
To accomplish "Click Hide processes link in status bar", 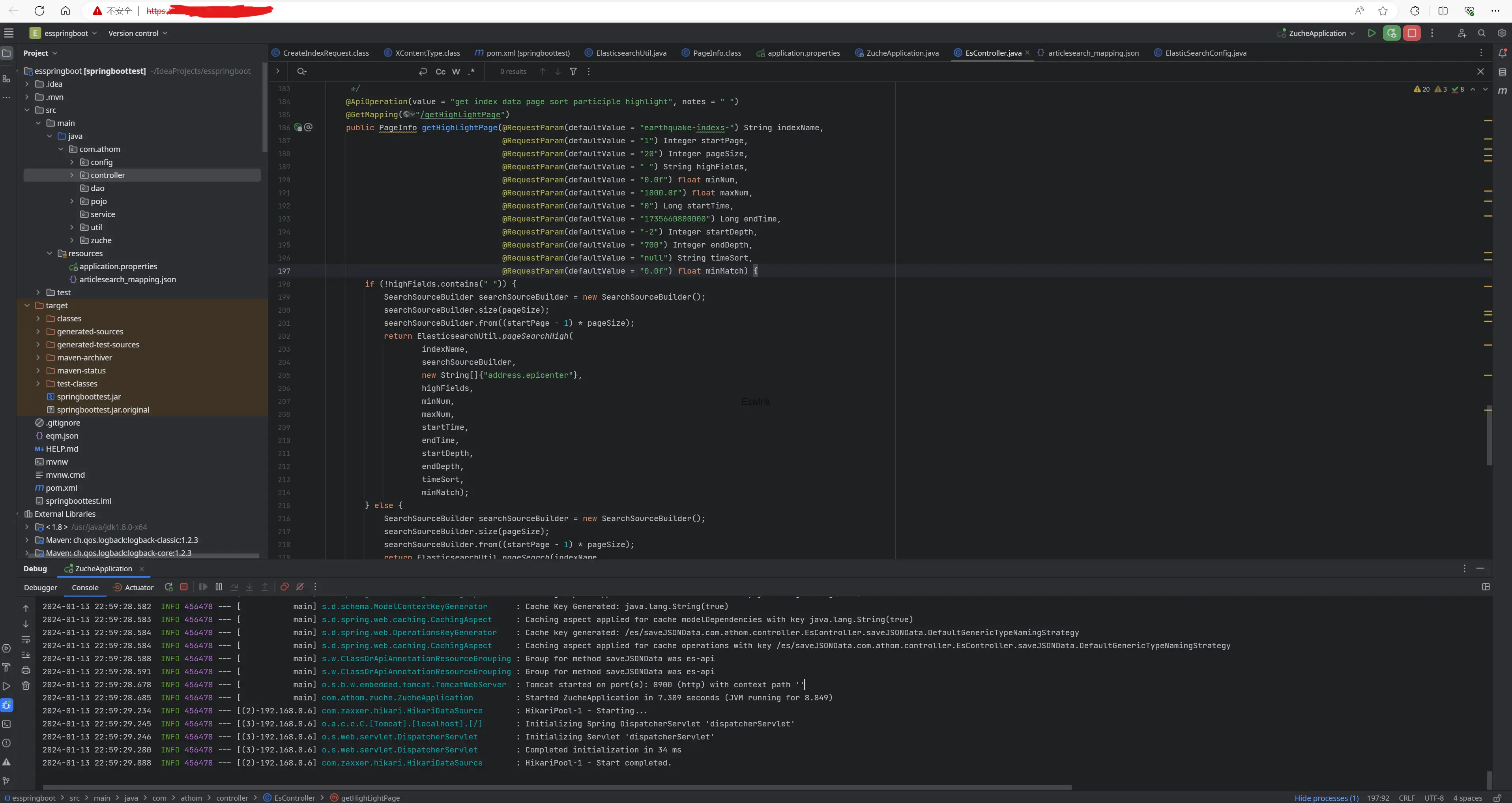I will (1326, 798).
